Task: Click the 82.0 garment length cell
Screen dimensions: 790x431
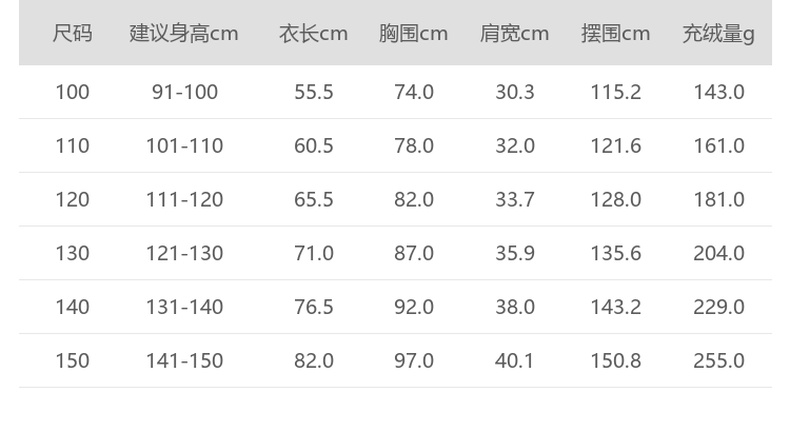Action: pyautogui.click(x=313, y=360)
